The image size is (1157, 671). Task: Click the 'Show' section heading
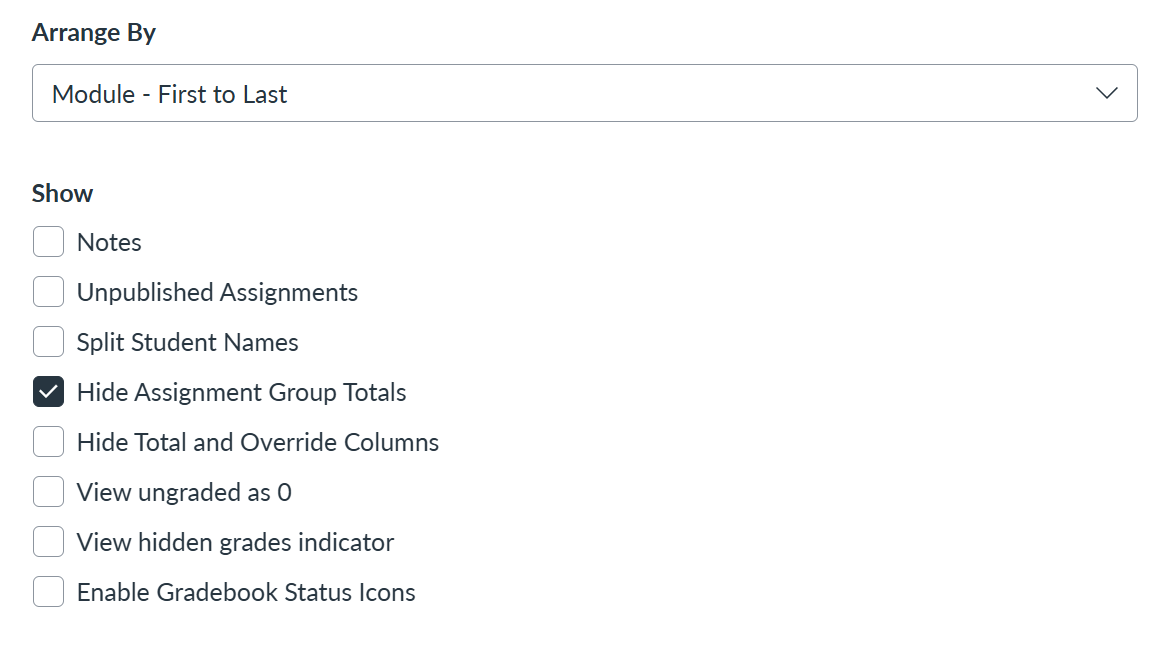(62, 193)
